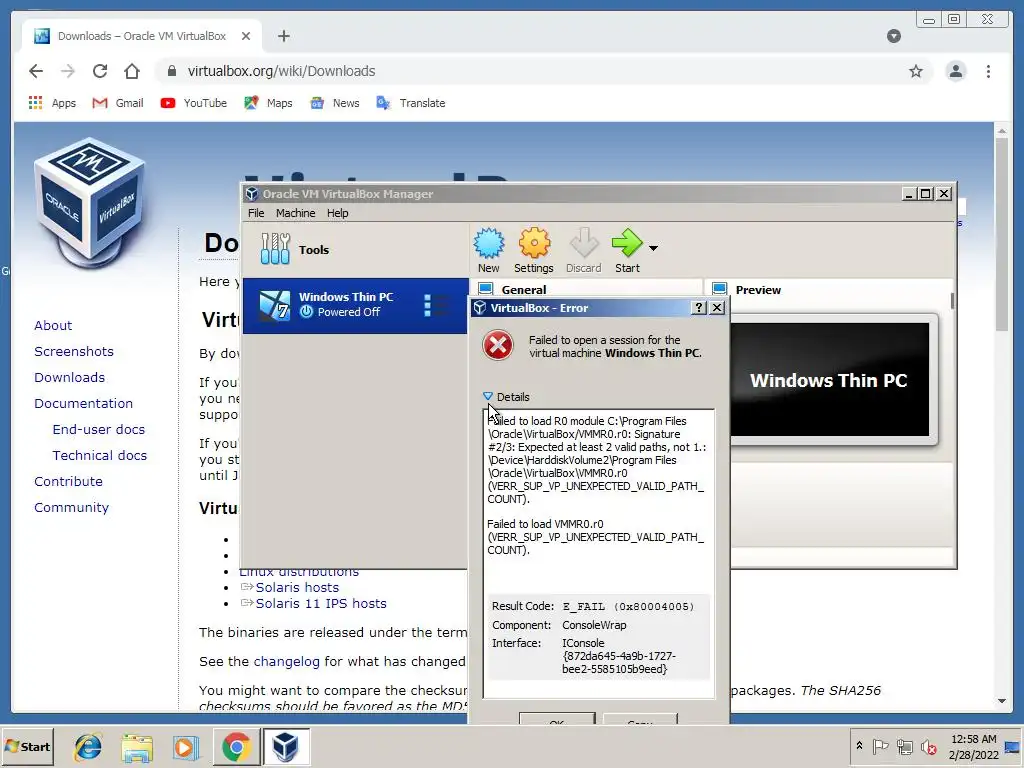This screenshot has height=768, width=1024.
Task: Click the E_FAIL result code text
Action: [628, 607]
